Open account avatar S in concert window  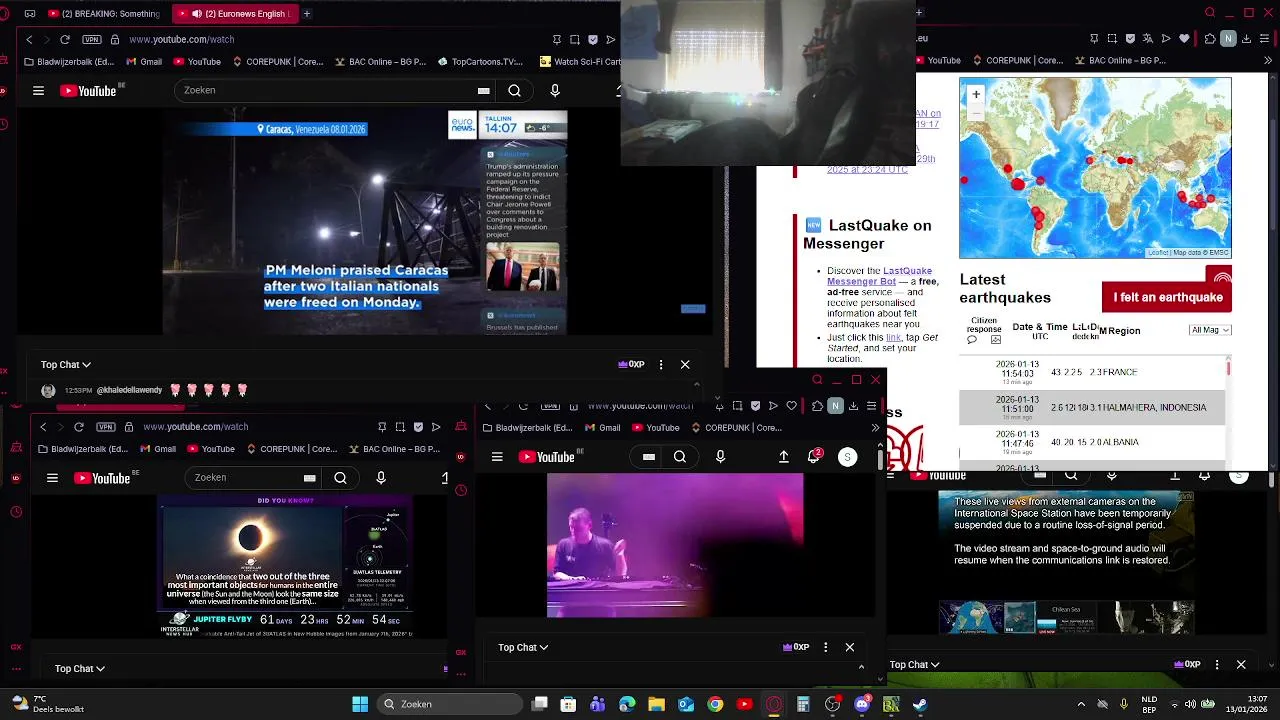[x=847, y=457]
